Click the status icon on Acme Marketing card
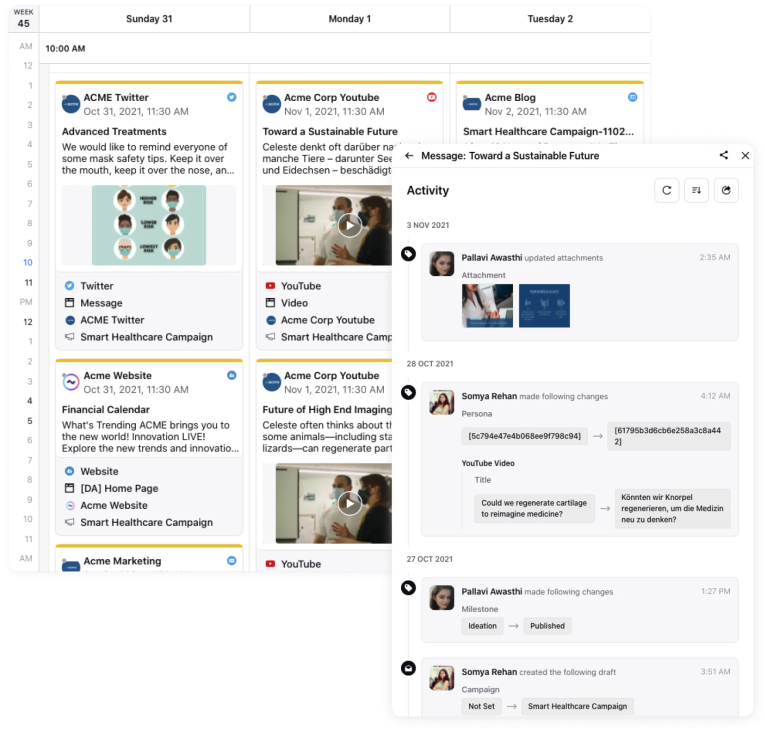 click(232, 561)
